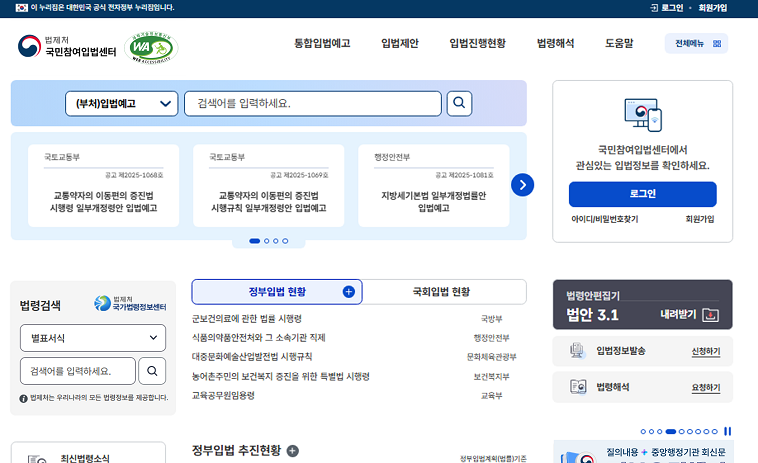758x463 pixels.
Task: Click the 법령검색 magnifier search button
Action: (152, 371)
